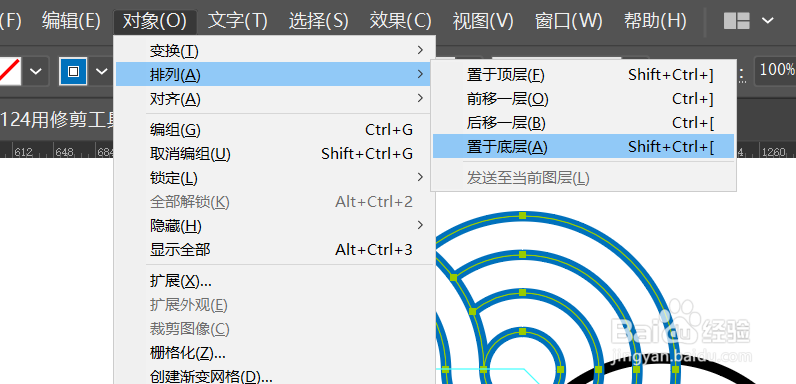Click the 100% zoom field

pyautogui.click(x=775, y=70)
